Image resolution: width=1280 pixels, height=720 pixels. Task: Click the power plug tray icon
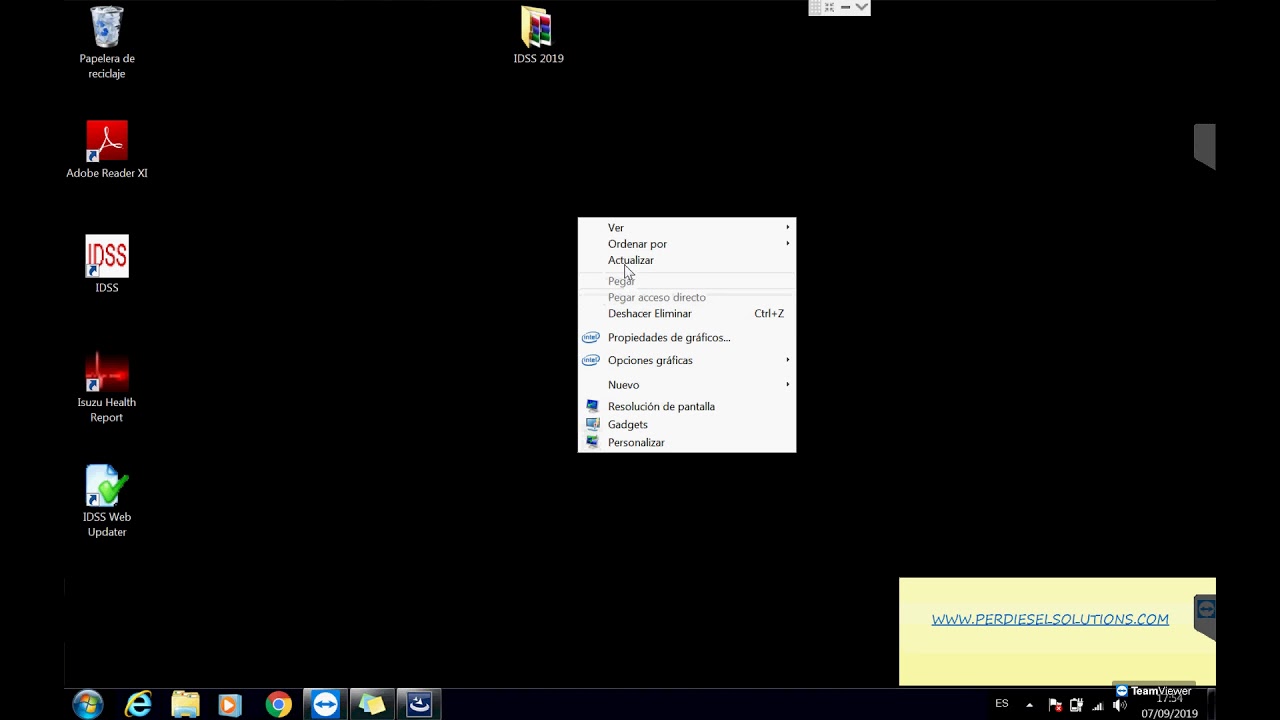pos(1076,705)
